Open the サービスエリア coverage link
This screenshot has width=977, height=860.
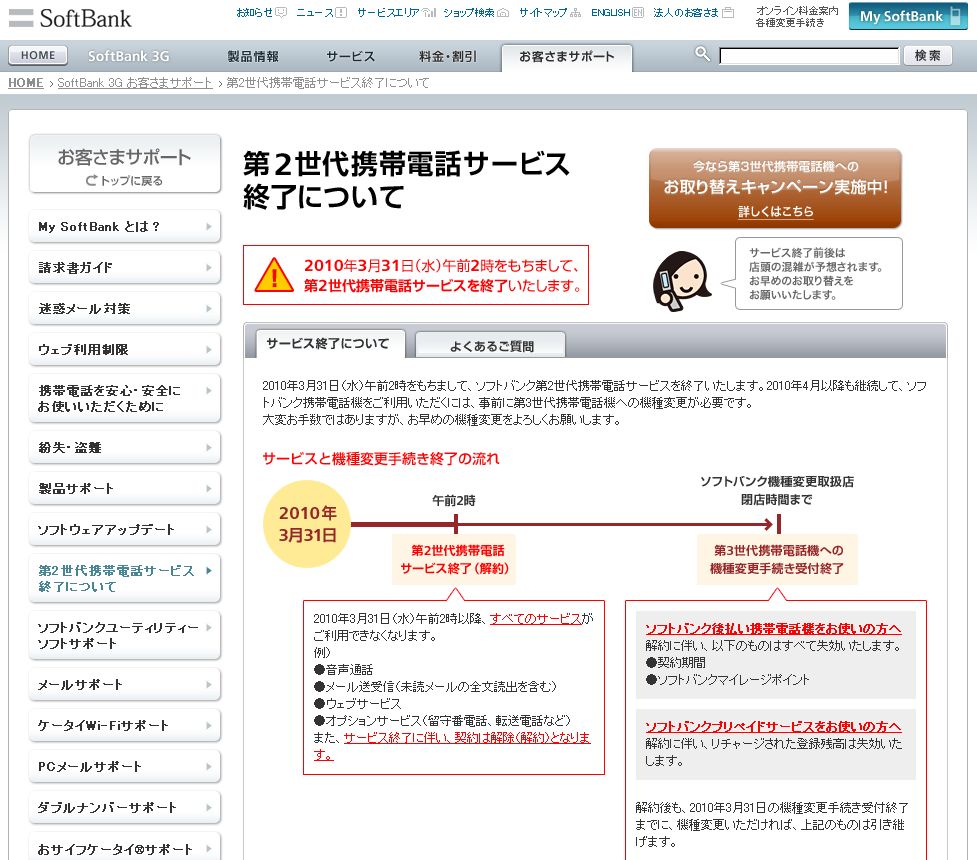pos(396,12)
